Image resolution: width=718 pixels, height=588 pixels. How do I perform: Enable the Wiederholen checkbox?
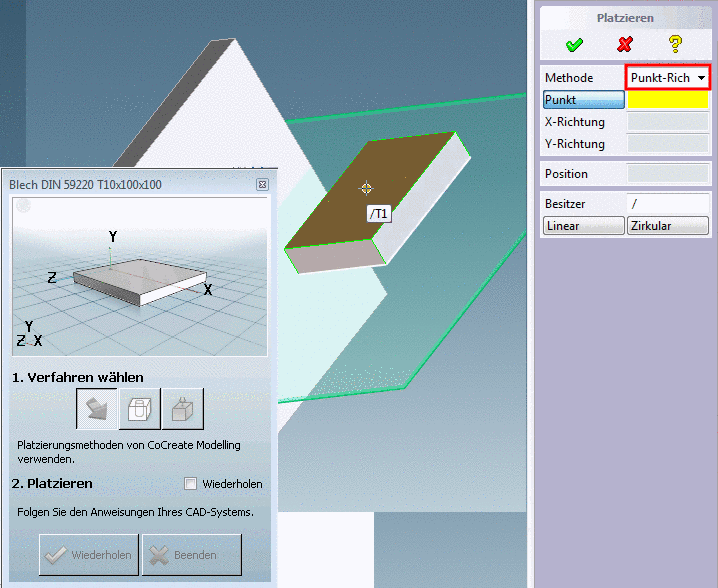(190, 484)
